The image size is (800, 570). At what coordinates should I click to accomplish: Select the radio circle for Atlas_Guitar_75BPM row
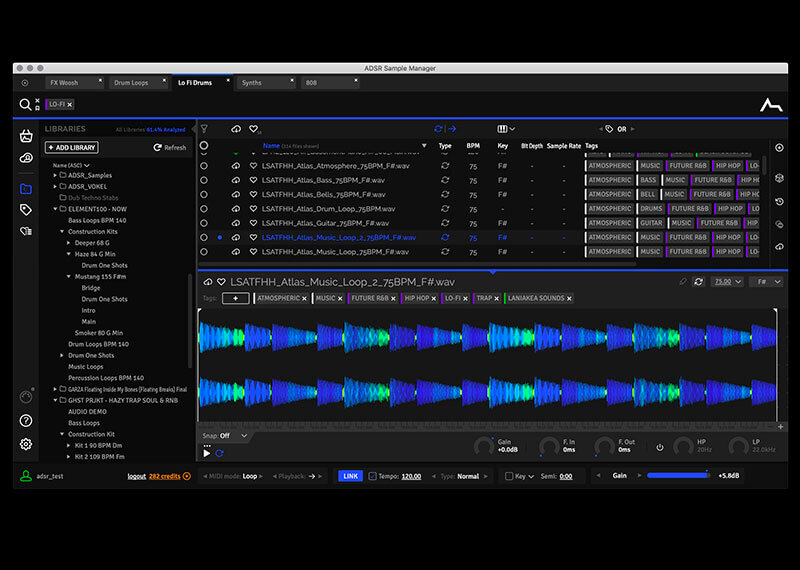(204, 223)
